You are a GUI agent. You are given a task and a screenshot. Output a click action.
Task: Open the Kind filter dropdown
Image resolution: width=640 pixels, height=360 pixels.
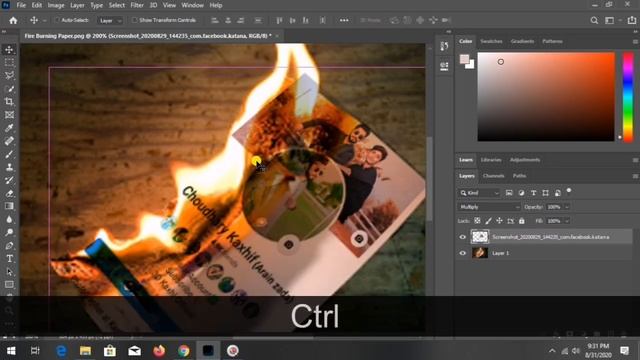click(x=479, y=193)
